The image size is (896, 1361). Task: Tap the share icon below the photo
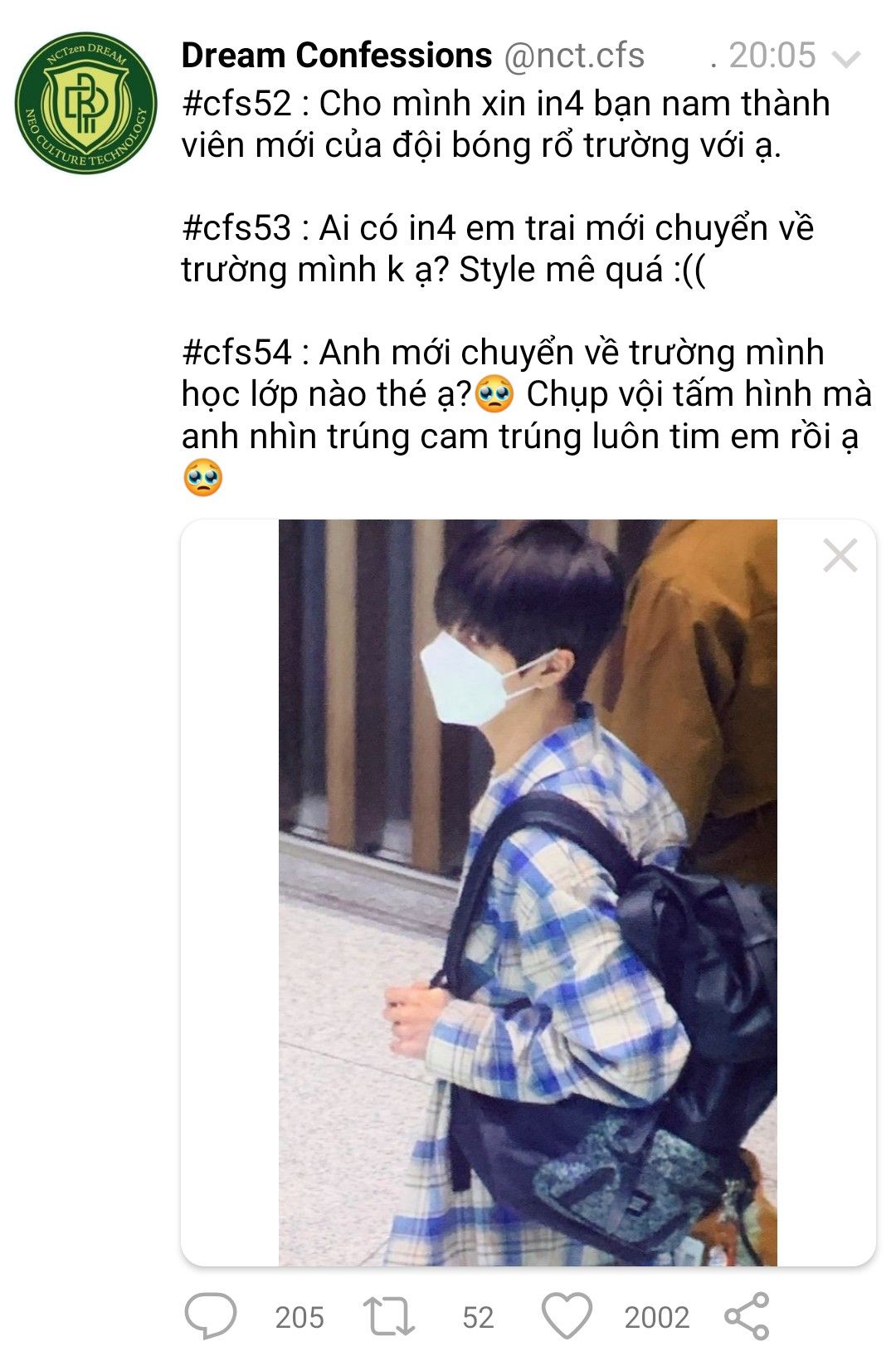[747, 1316]
